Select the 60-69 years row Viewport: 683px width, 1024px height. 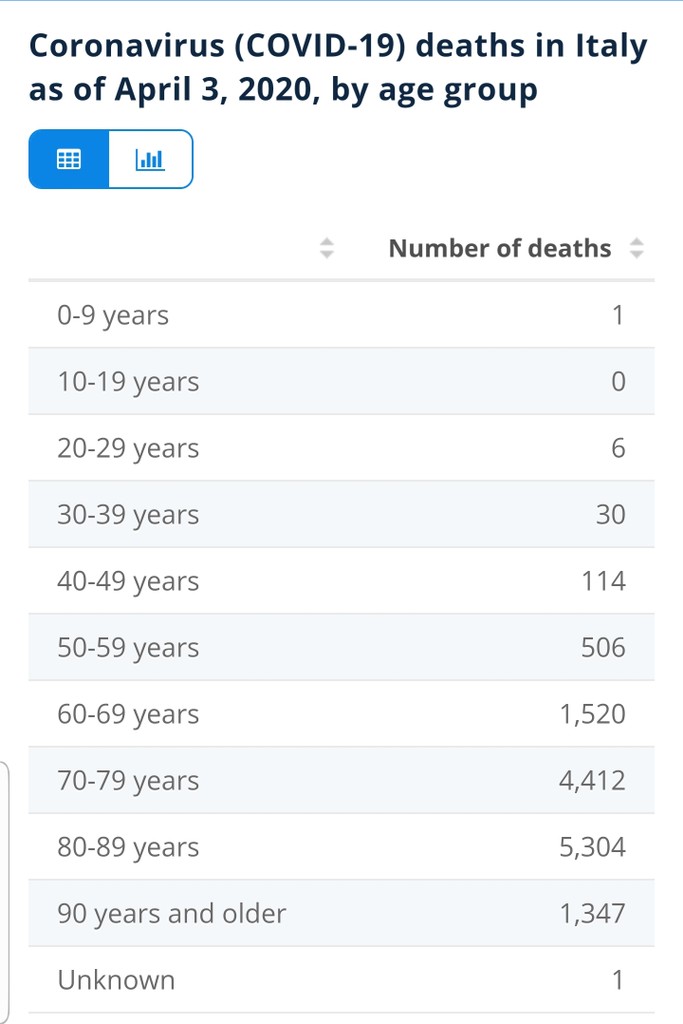[x=342, y=714]
